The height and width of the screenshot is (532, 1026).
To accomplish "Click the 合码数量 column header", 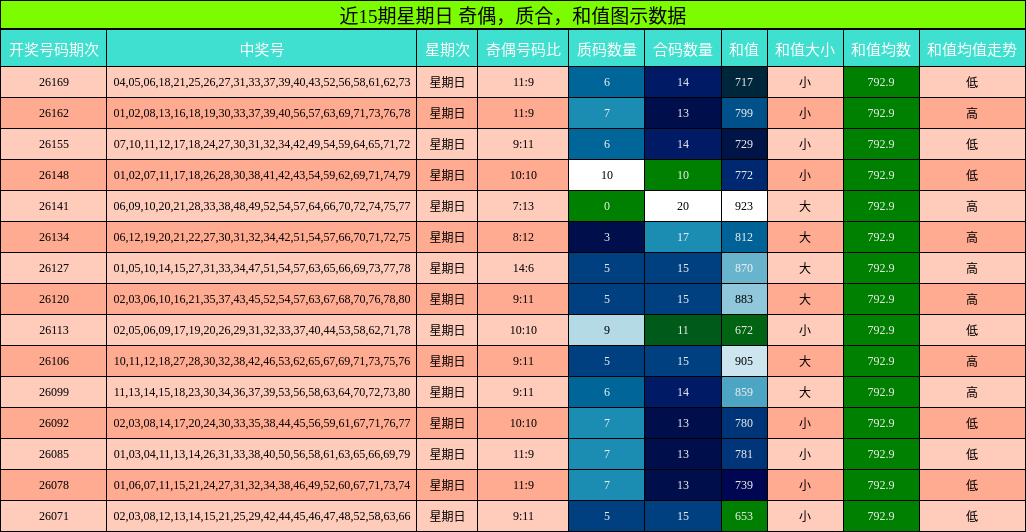I will (683, 49).
